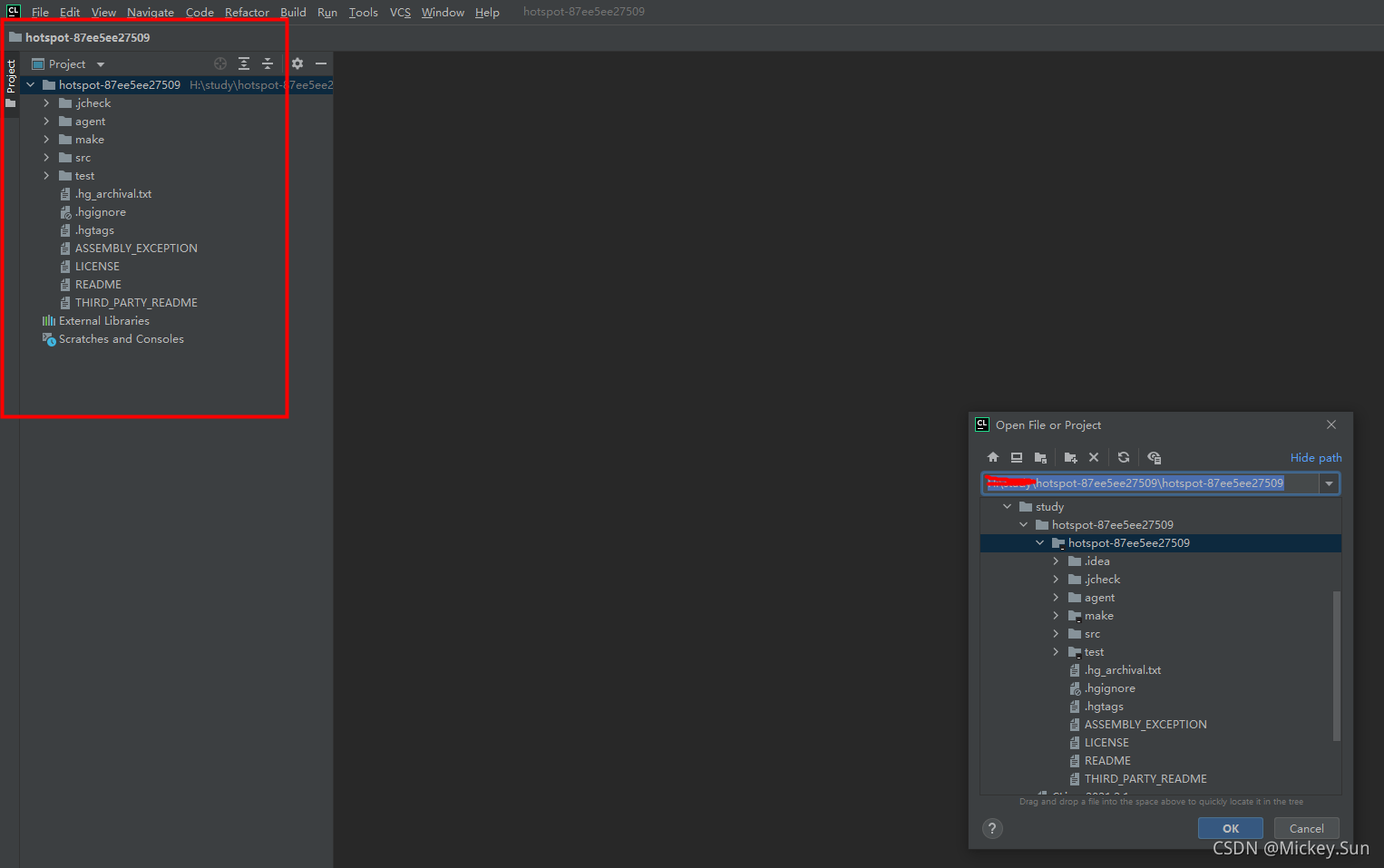
Task: Open the File menu
Action: point(40,13)
